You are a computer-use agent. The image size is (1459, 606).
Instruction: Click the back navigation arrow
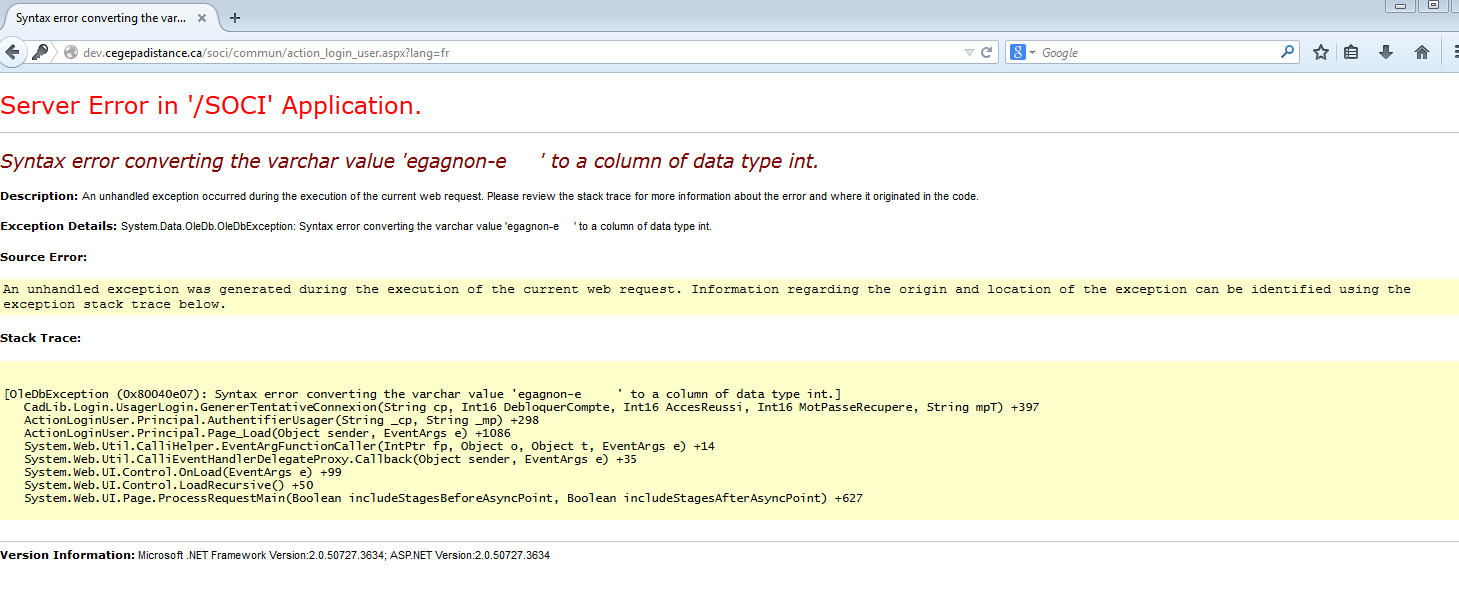click(x=12, y=52)
